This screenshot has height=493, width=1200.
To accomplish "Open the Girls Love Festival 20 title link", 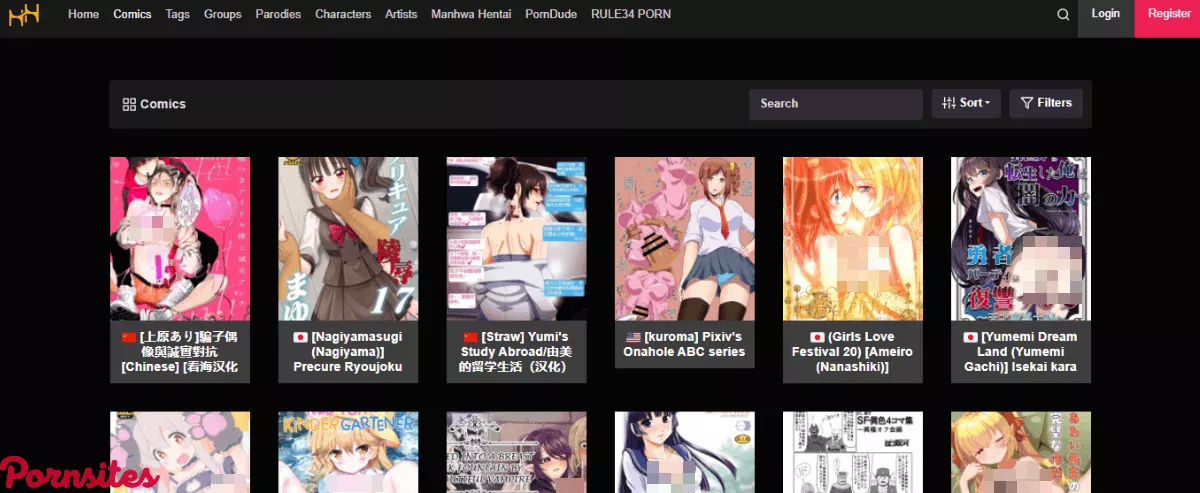I will tap(852, 352).
